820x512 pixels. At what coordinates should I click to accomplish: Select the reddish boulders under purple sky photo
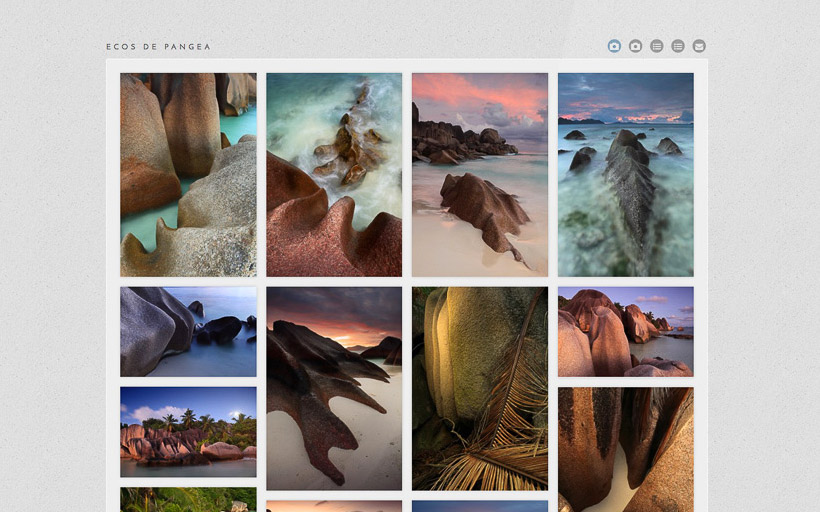click(625, 332)
